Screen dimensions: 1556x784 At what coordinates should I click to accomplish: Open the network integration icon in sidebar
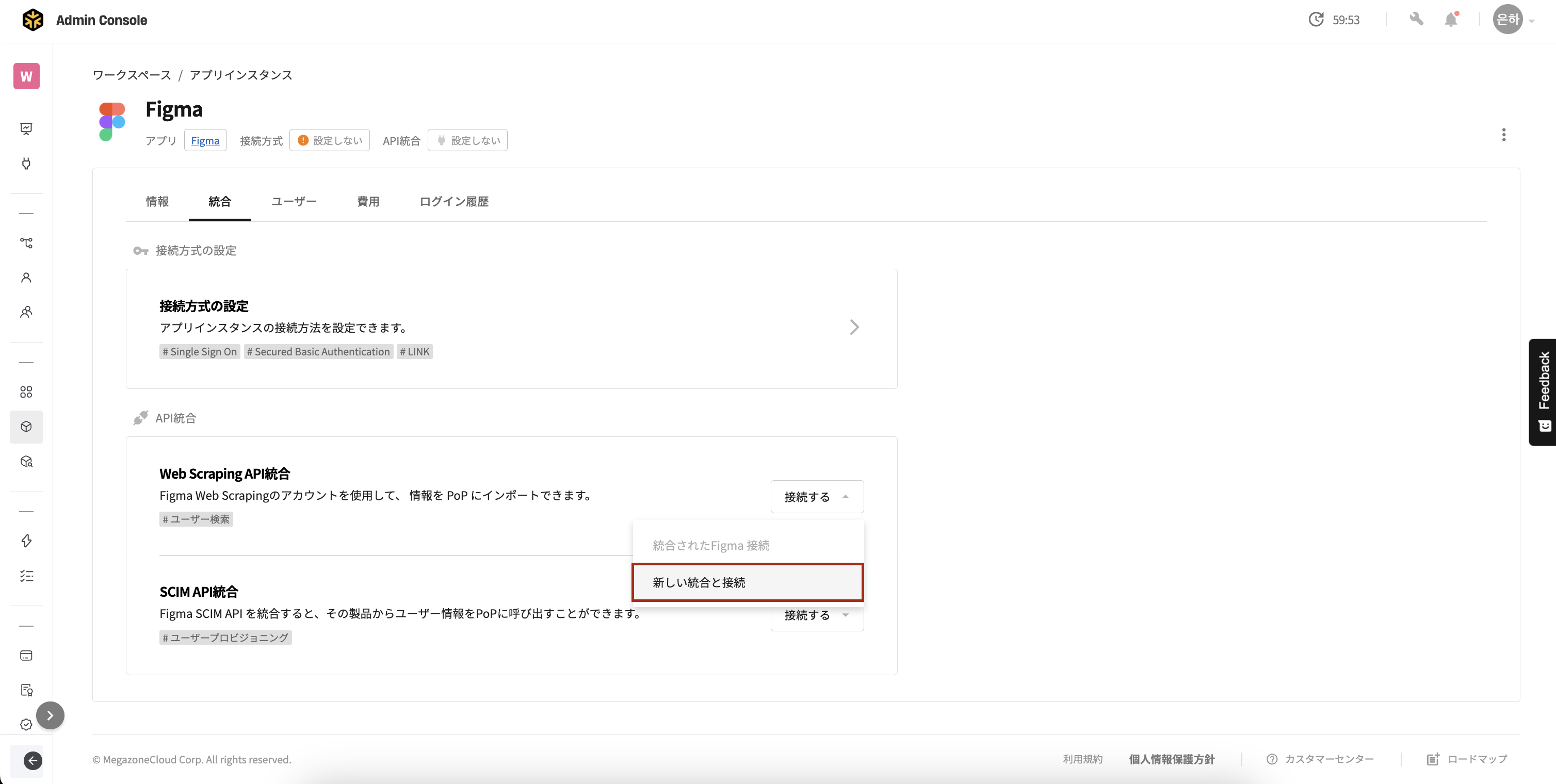coord(26,243)
